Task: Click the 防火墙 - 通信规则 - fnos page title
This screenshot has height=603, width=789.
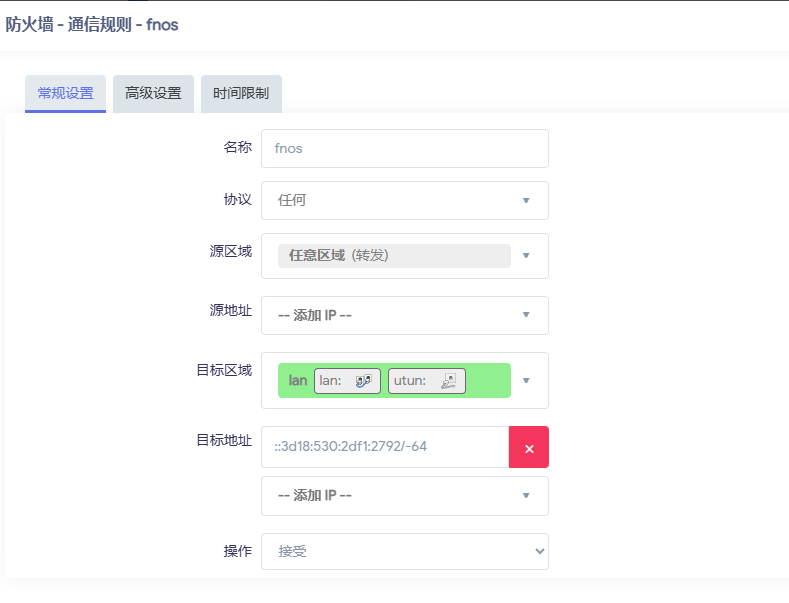Action: pos(92,24)
